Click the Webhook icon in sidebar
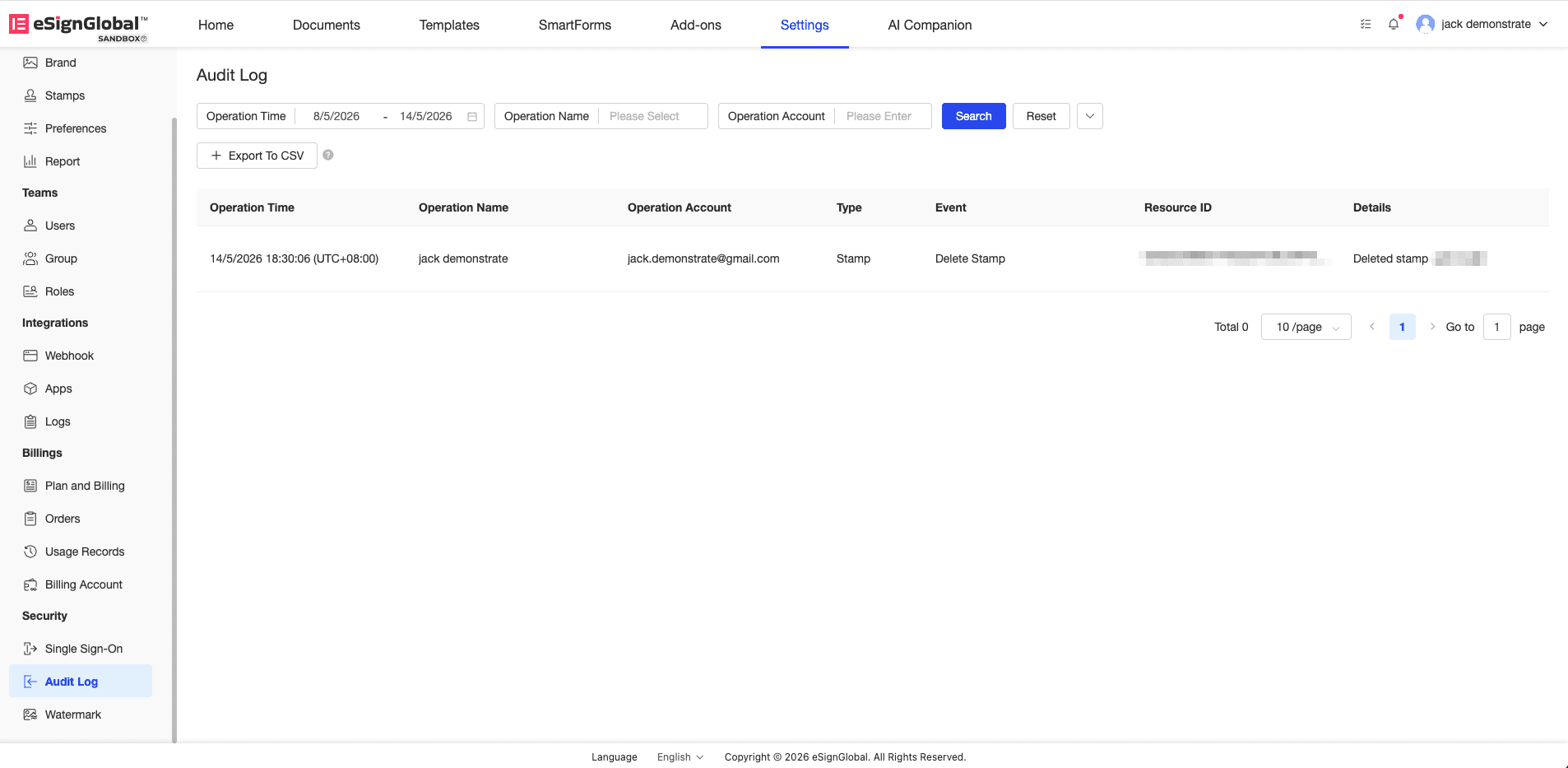Screen dimensions: 1568x768 30,356
